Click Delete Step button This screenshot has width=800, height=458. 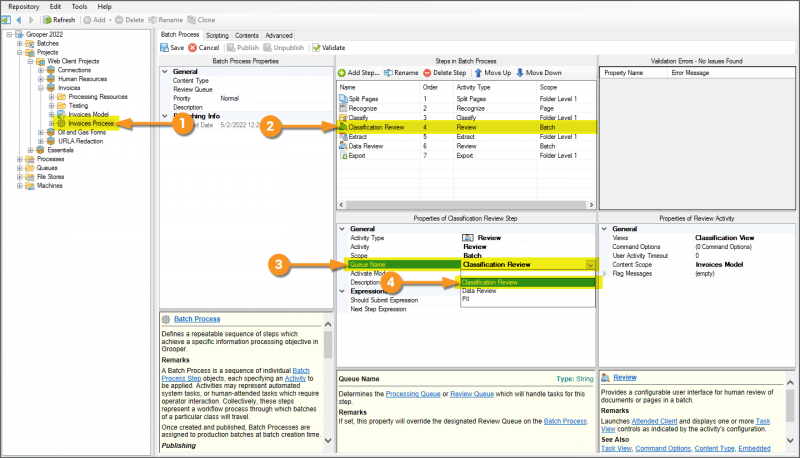444,73
